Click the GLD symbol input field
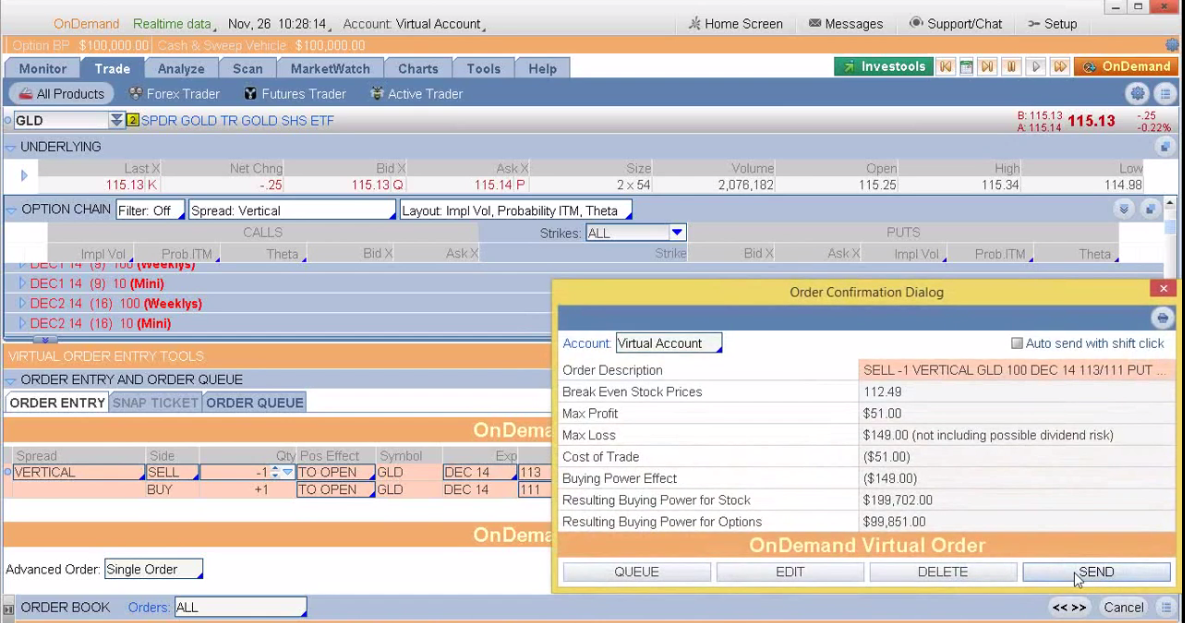The height and width of the screenshot is (623, 1185). click(60, 120)
